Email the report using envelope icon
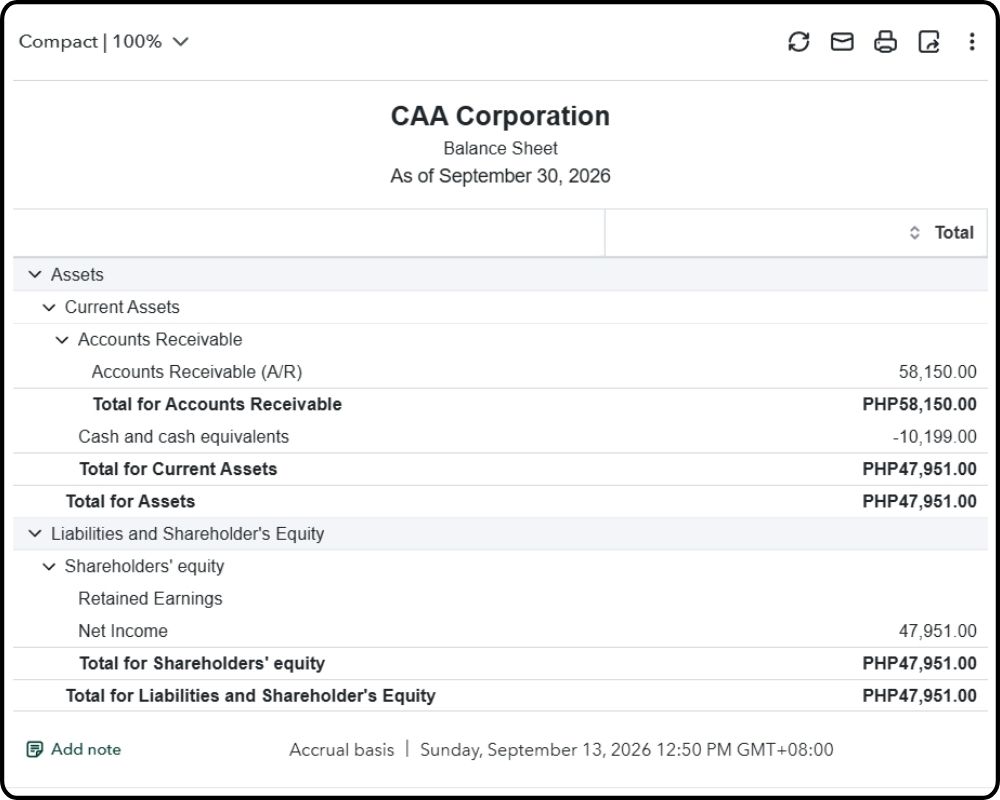1000x800 pixels. 842,41
